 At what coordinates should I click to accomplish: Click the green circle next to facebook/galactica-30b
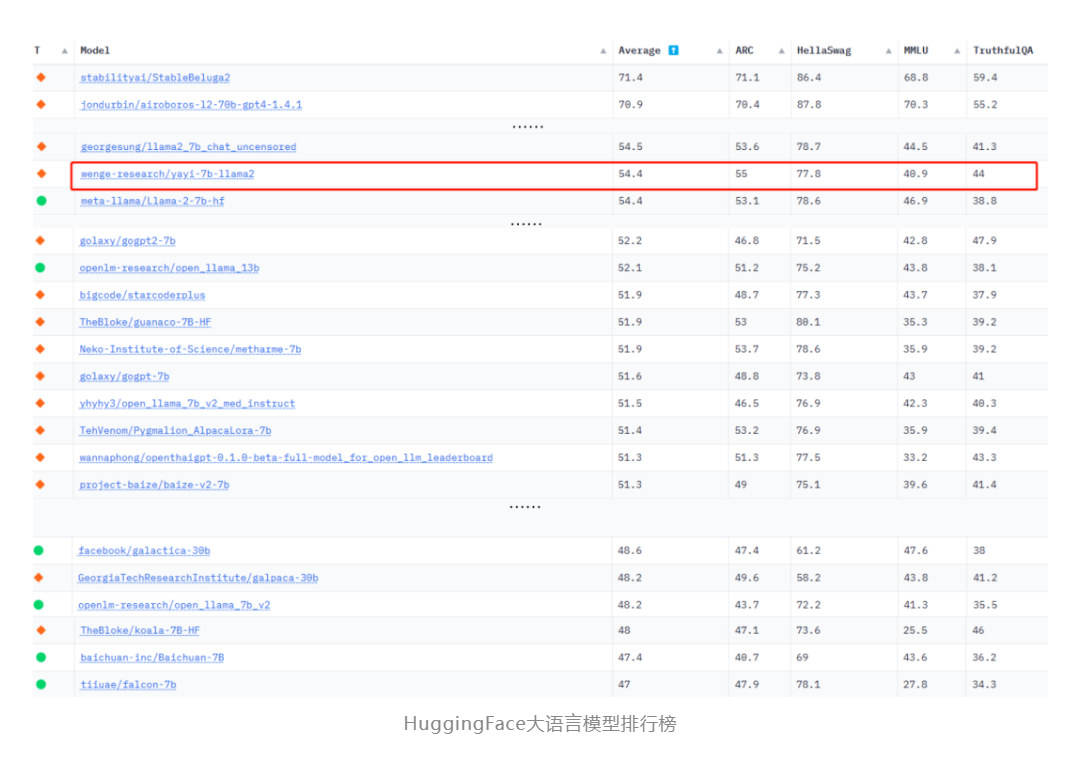[39, 551]
